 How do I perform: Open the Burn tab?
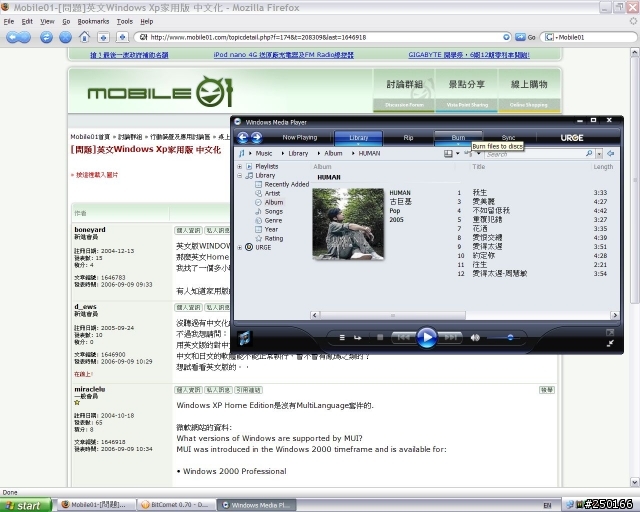coord(458,138)
